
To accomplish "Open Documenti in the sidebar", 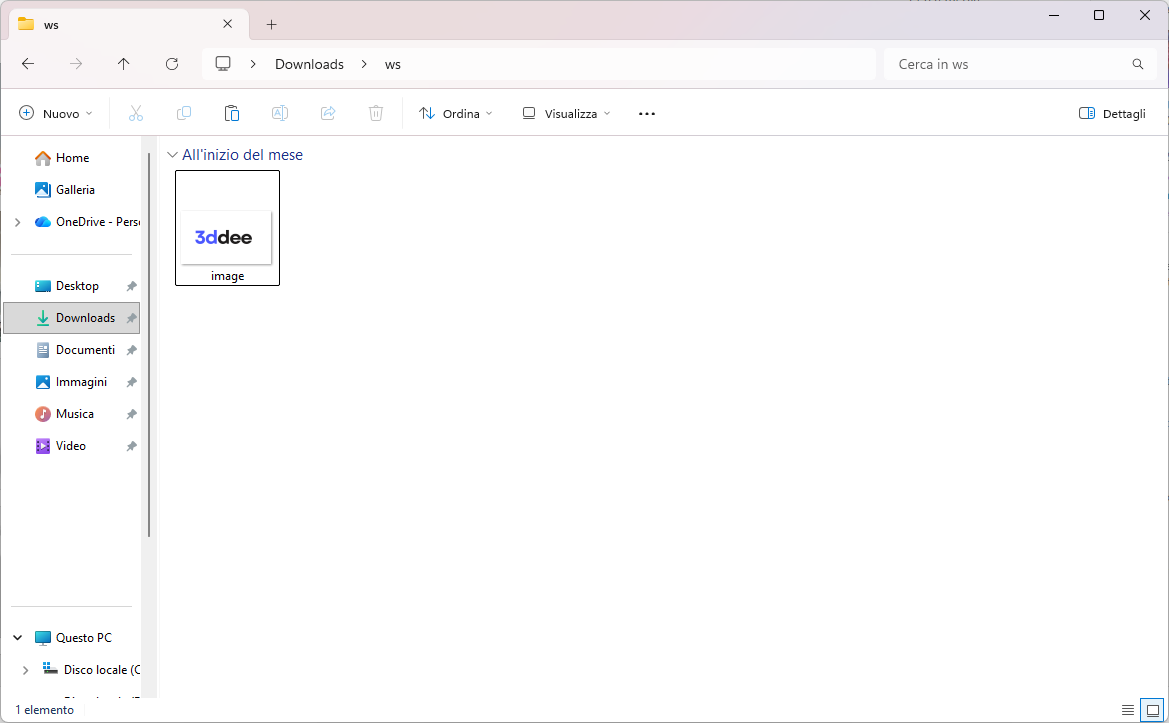I will (x=85, y=350).
